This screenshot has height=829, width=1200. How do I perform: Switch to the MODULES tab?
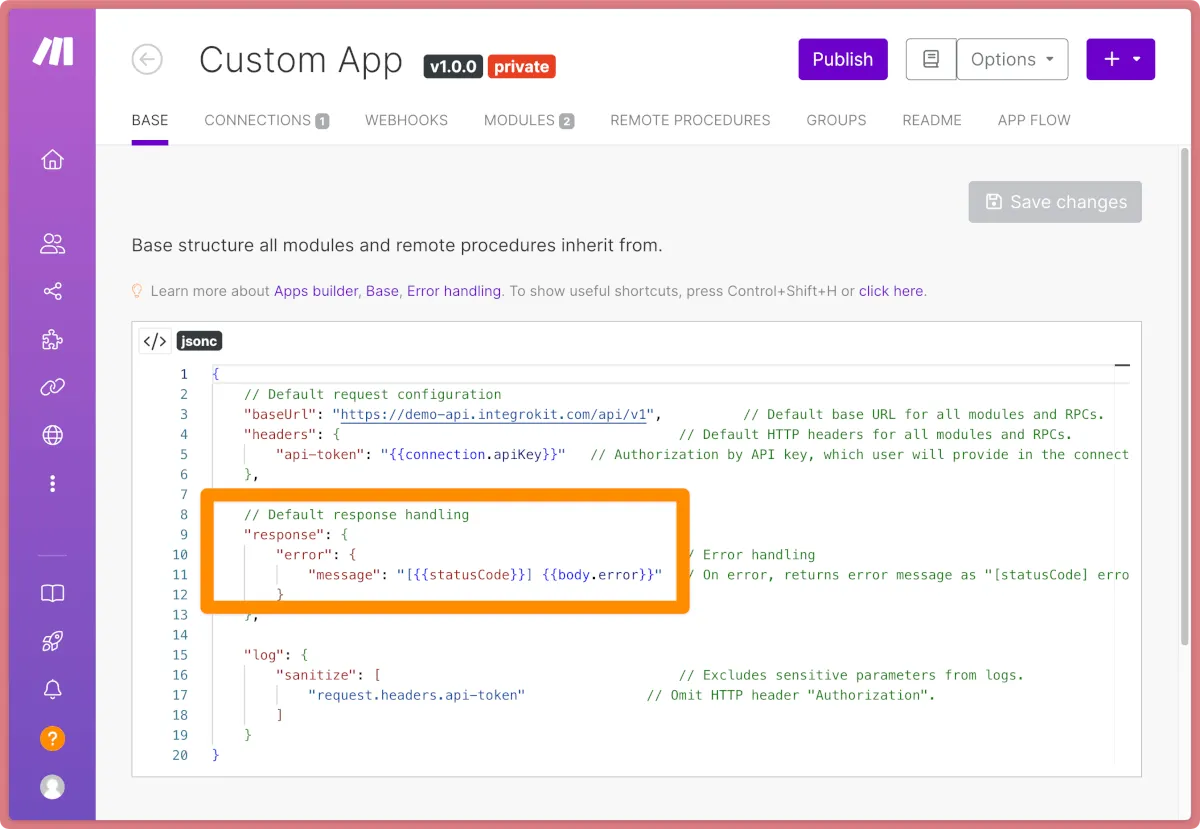pos(528,120)
